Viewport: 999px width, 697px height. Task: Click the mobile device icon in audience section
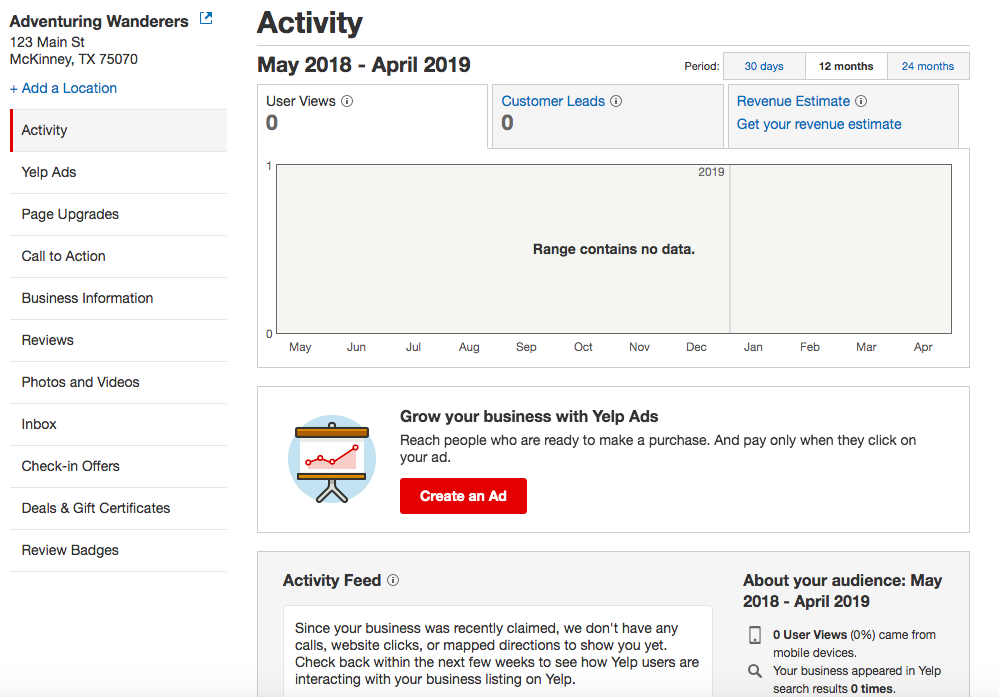click(x=754, y=635)
